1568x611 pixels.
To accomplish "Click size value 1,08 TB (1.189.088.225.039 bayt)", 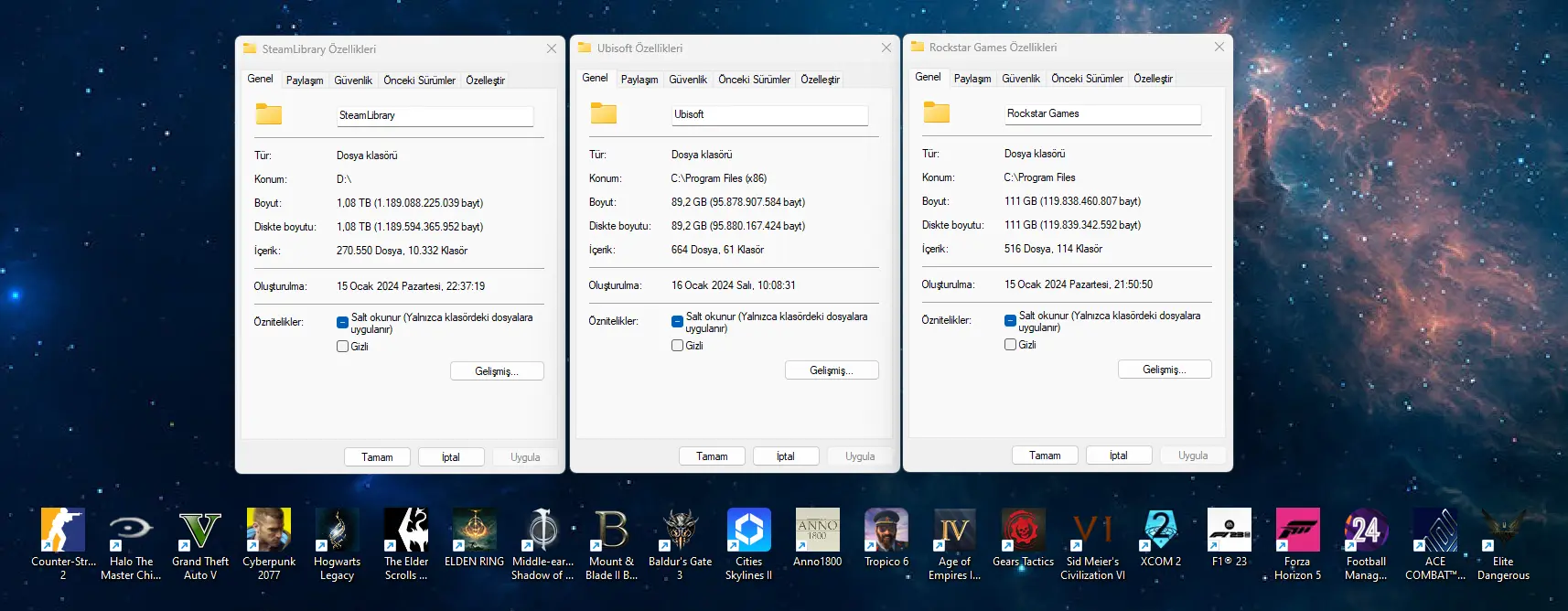I will [410, 203].
